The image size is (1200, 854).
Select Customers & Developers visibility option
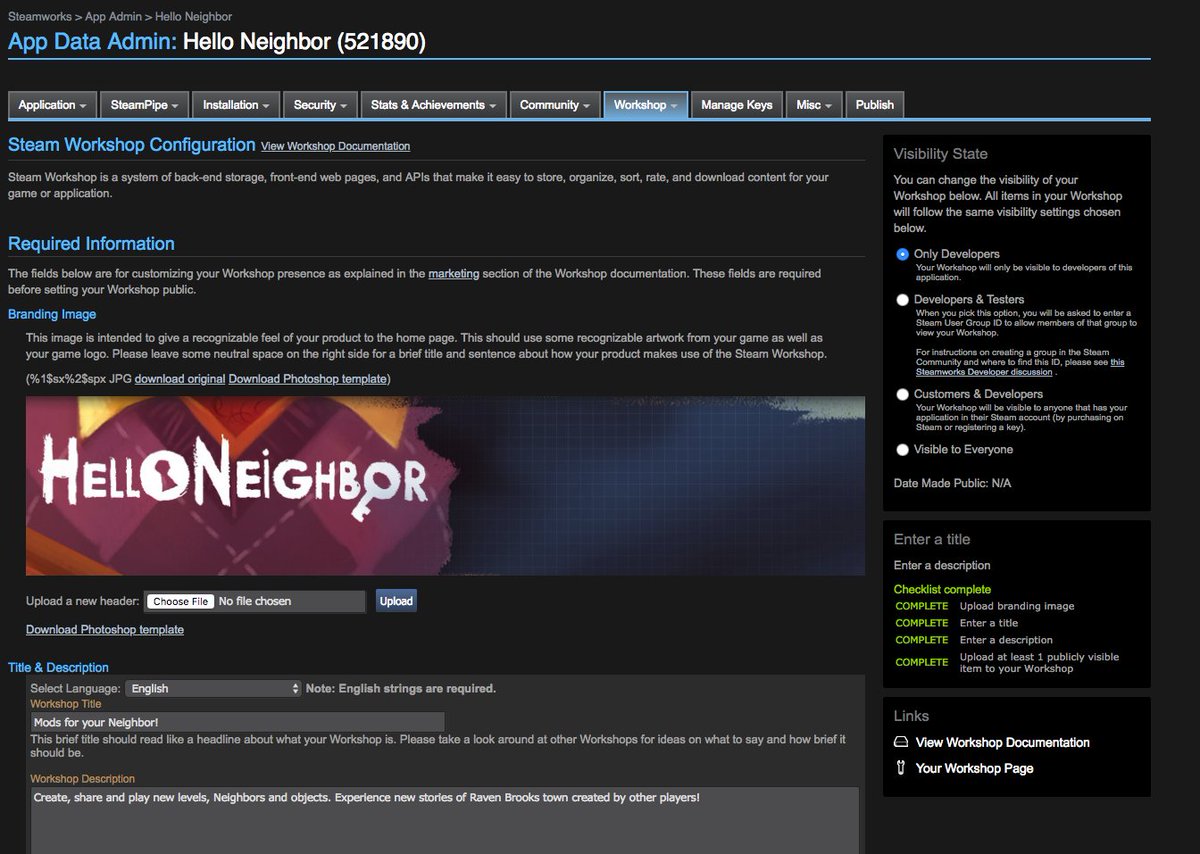click(x=903, y=394)
